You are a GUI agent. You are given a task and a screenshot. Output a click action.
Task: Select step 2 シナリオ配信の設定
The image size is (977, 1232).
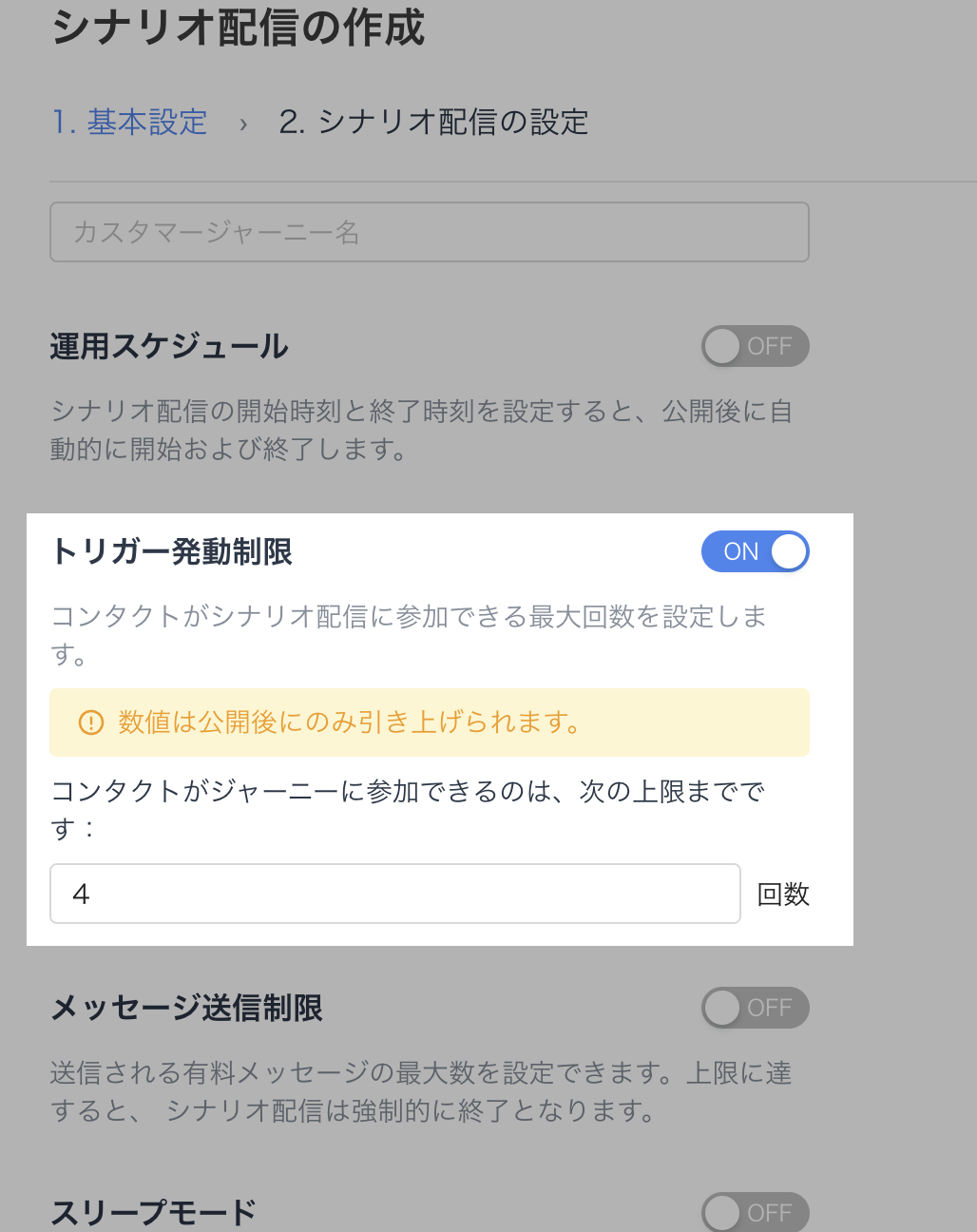[433, 123]
